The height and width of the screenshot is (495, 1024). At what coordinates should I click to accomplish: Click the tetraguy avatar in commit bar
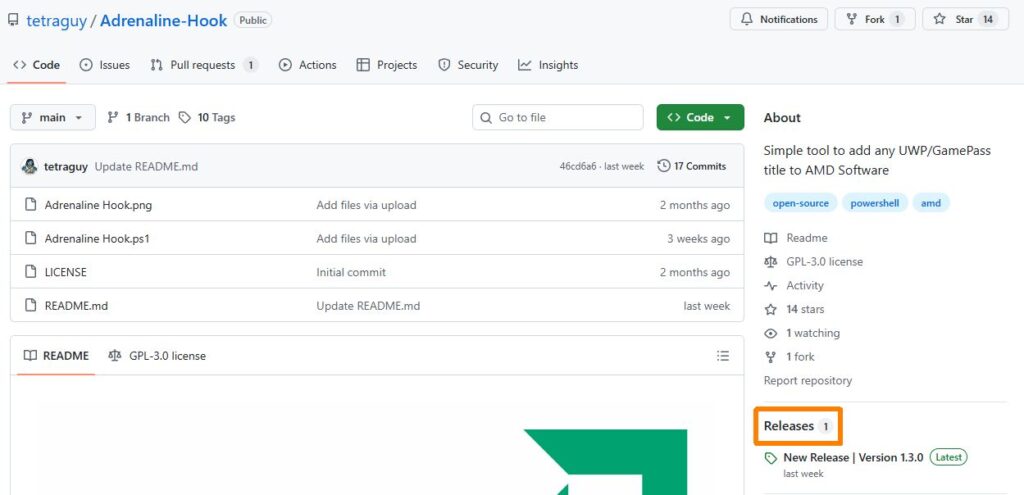[29, 166]
